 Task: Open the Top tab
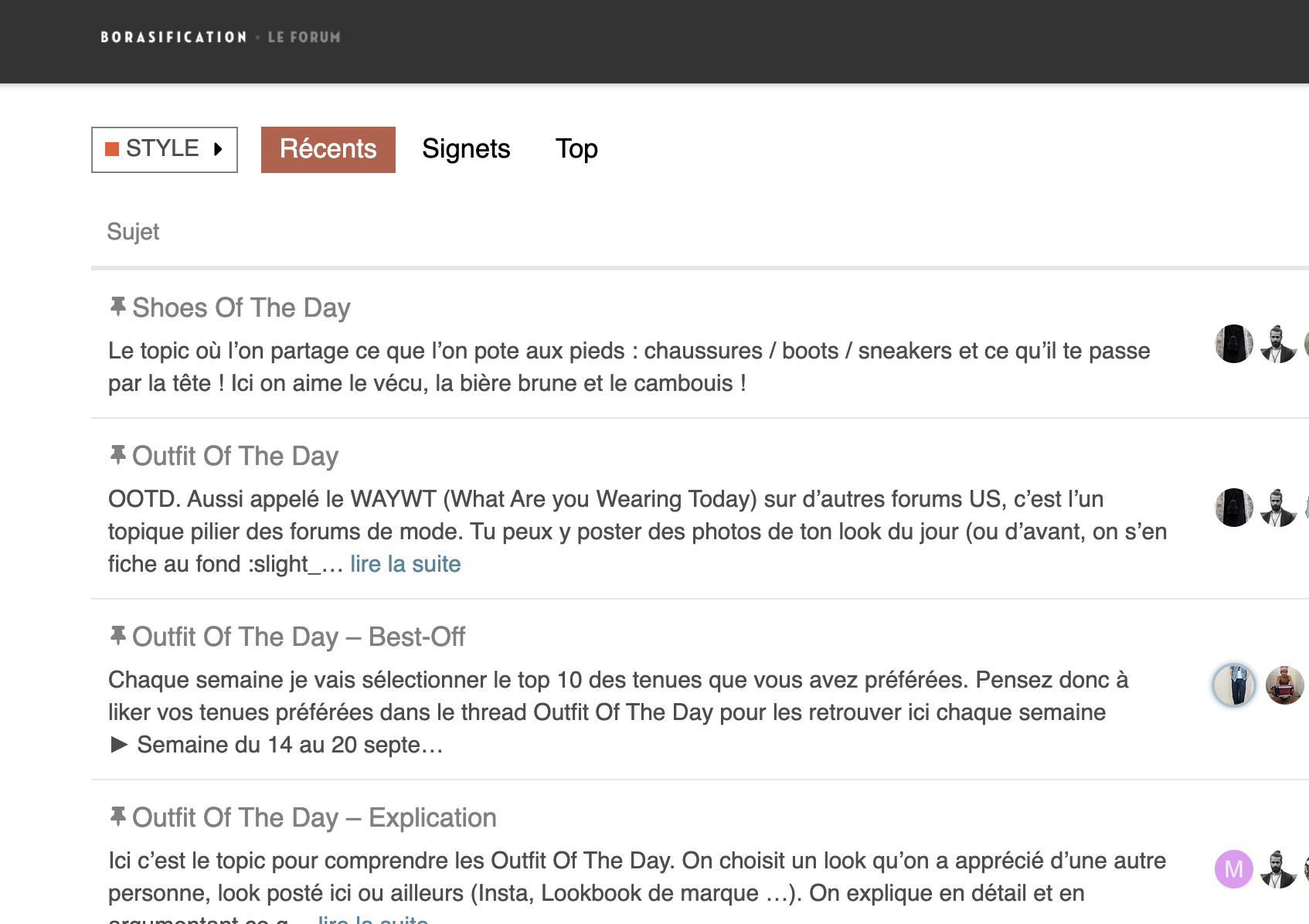pyautogui.click(x=576, y=149)
